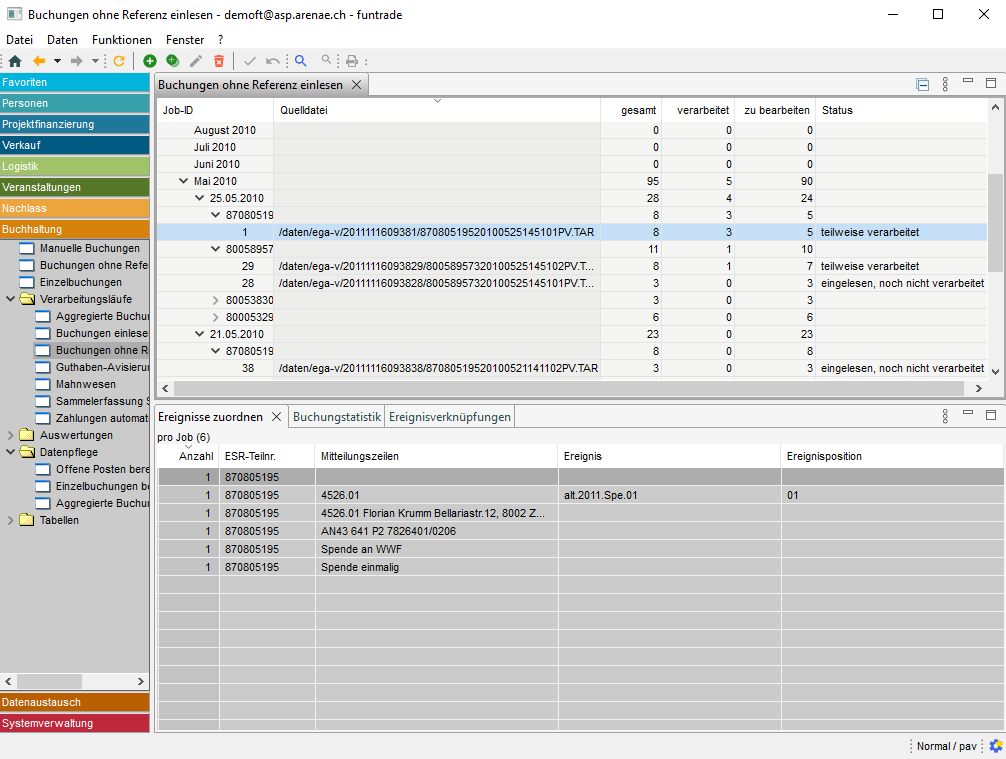Image resolution: width=1006 pixels, height=759 pixels.
Task: Expand the Auswertungen folder in the sidebar
Action: [11, 436]
